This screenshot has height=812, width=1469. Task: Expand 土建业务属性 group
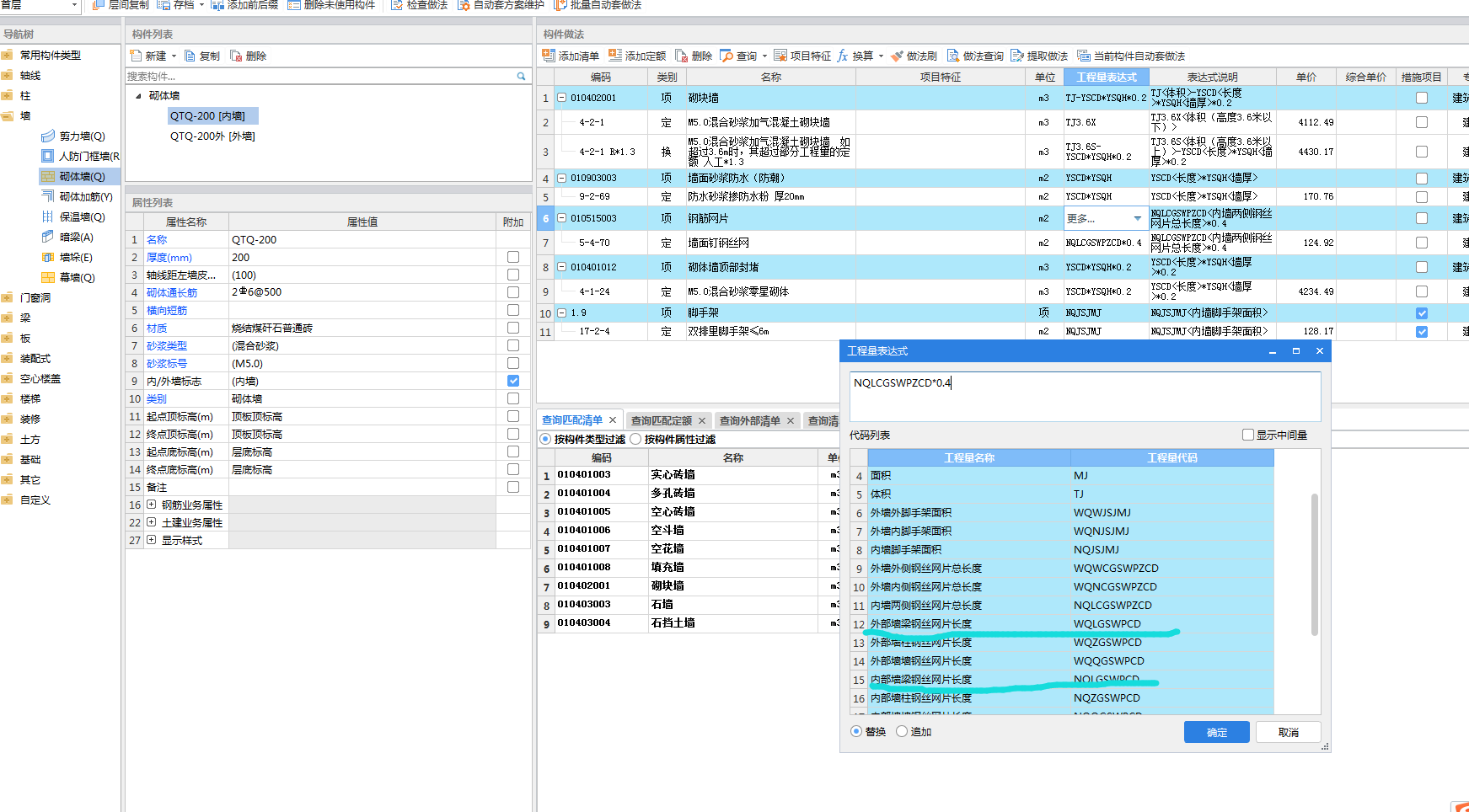pyautogui.click(x=151, y=522)
